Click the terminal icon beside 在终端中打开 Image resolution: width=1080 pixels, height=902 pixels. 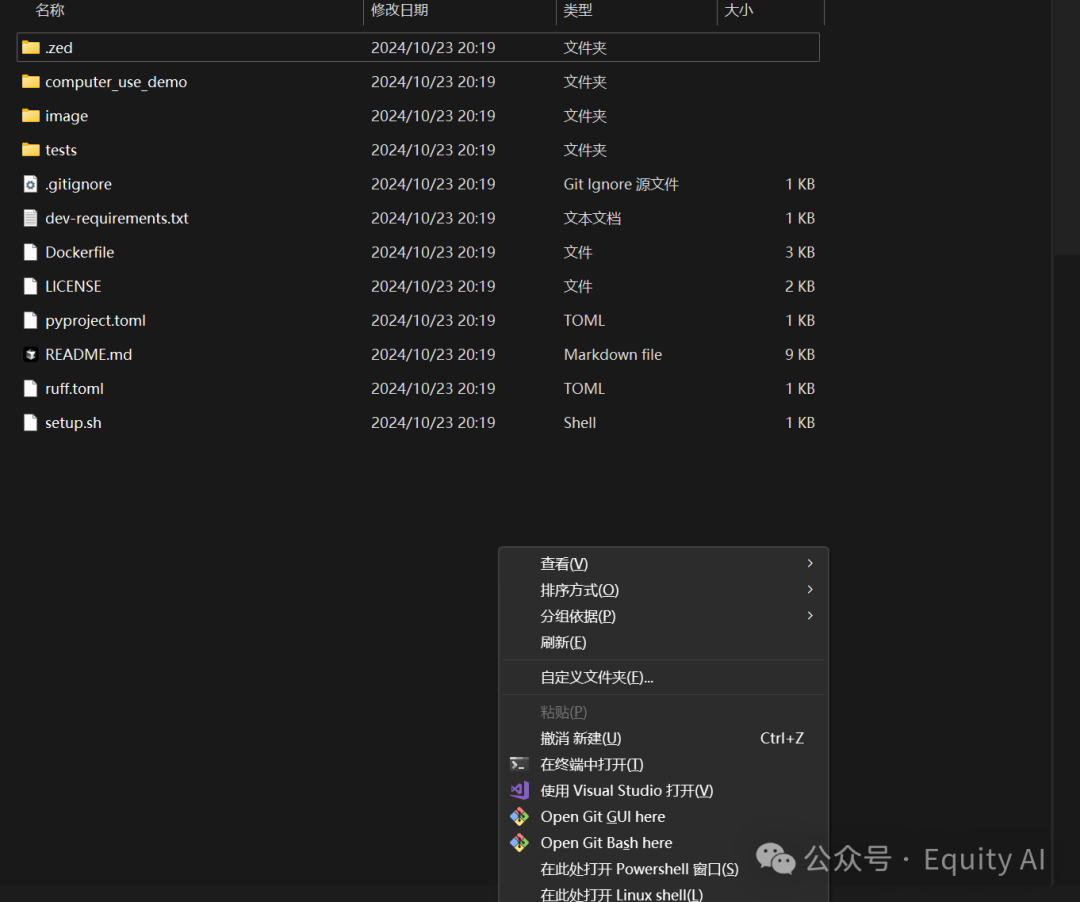[519, 764]
